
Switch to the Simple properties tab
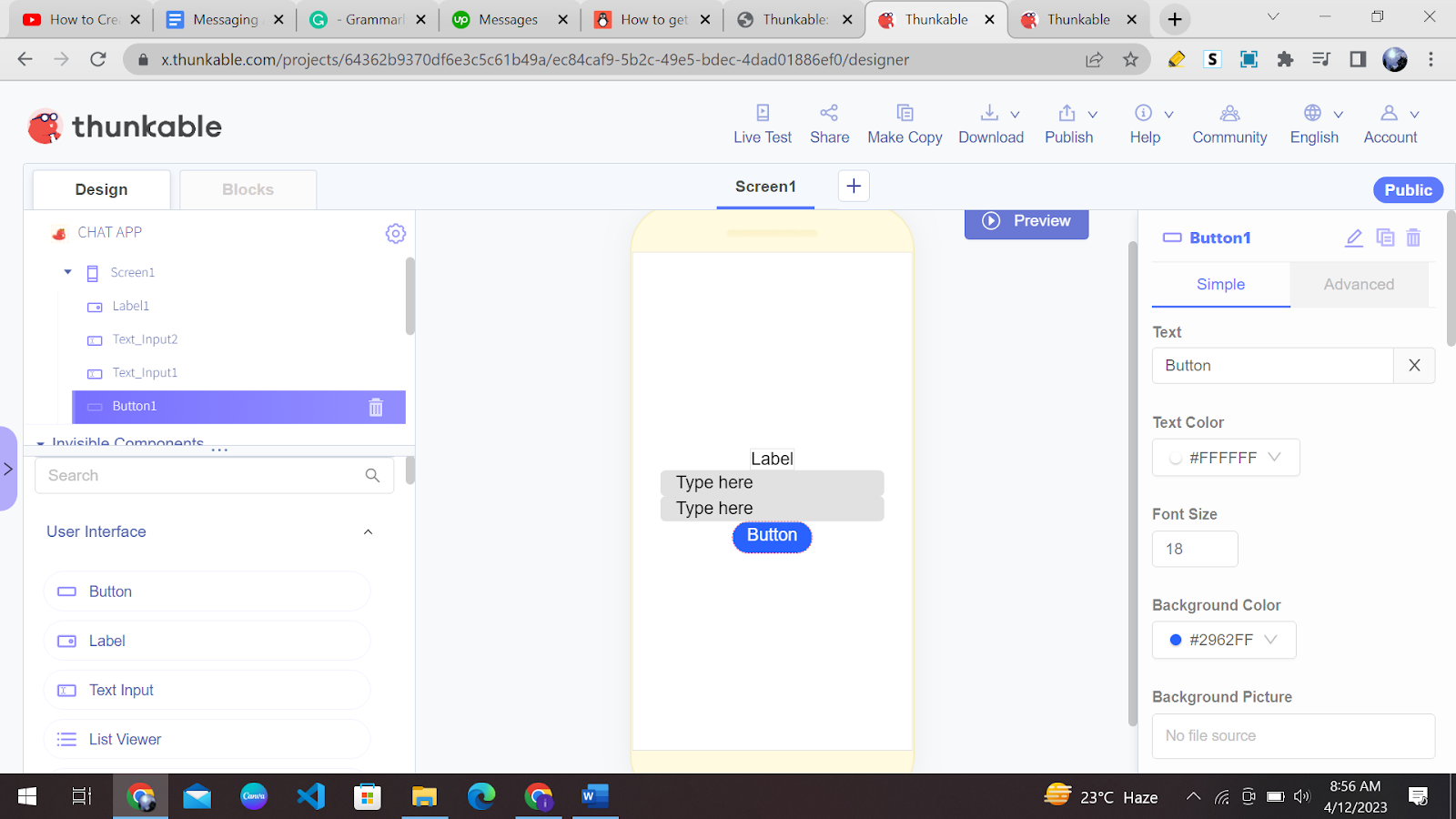[1220, 284]
